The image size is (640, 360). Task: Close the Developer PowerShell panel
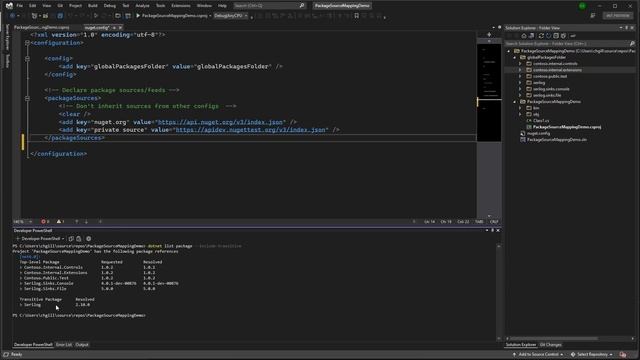498,231
